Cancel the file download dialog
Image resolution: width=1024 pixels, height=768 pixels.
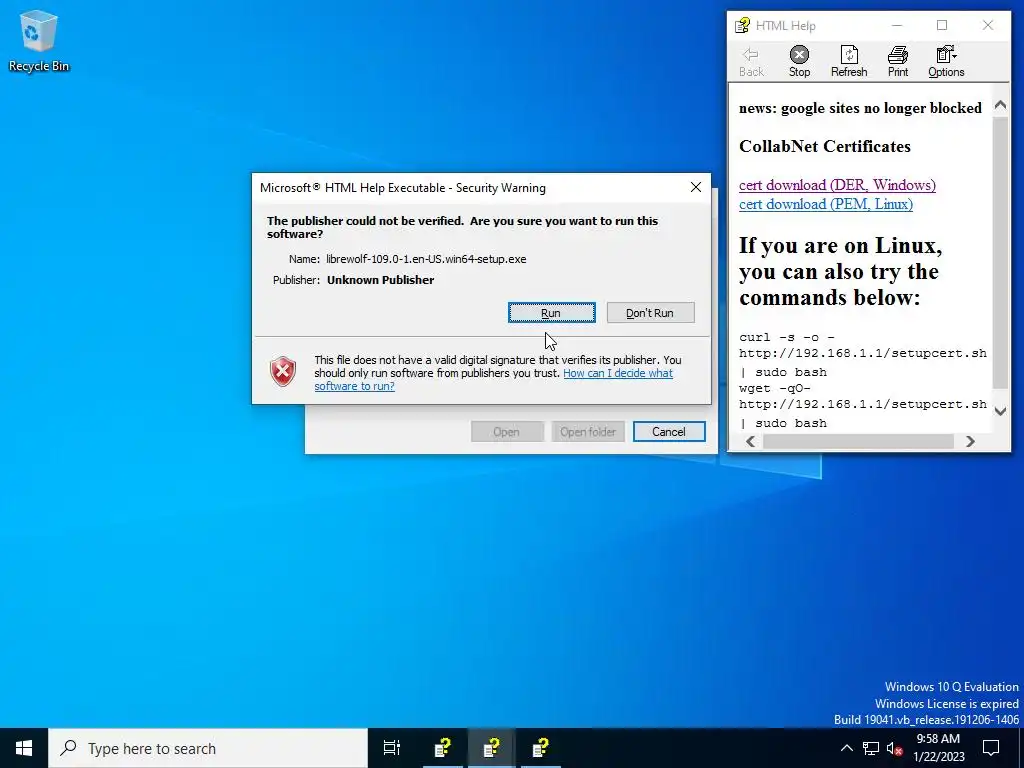(x=669, y=432)
